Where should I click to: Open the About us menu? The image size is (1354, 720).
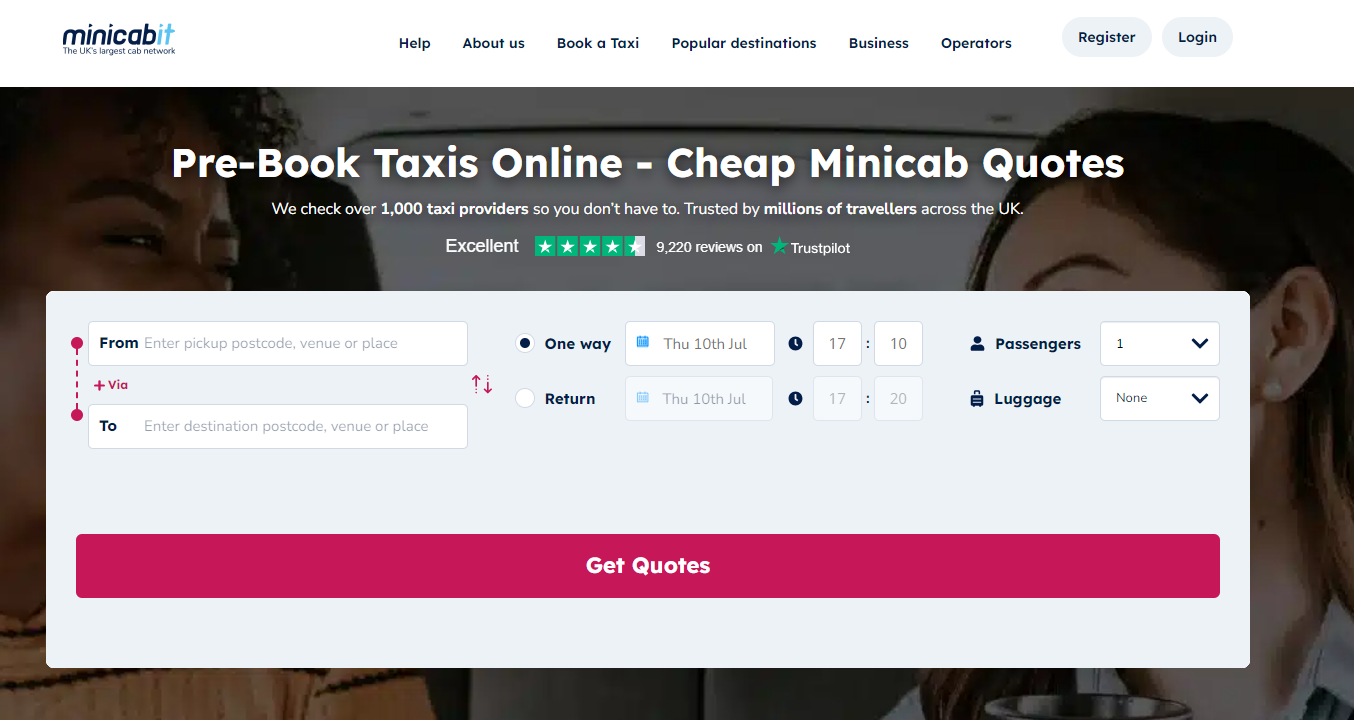pos(494,43)
